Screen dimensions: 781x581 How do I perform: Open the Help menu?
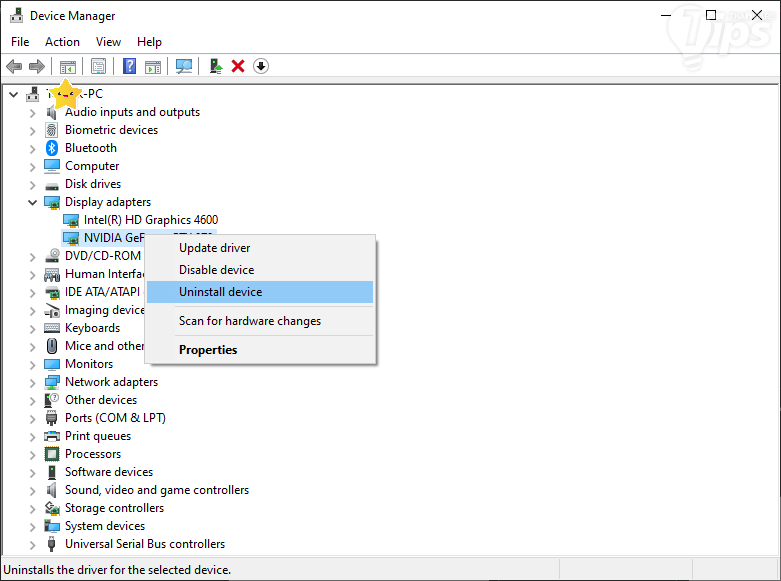(x=149, y=42)
